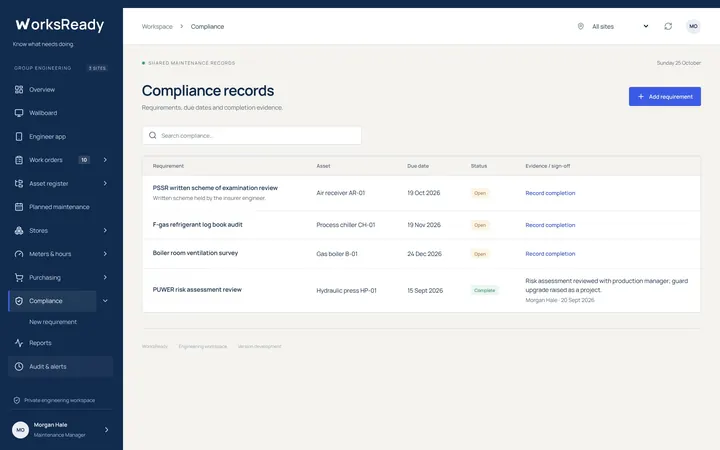This screenshot has height=450, width=720.
Task: Click the Engineer app phone icon
Action: [19, 136]
